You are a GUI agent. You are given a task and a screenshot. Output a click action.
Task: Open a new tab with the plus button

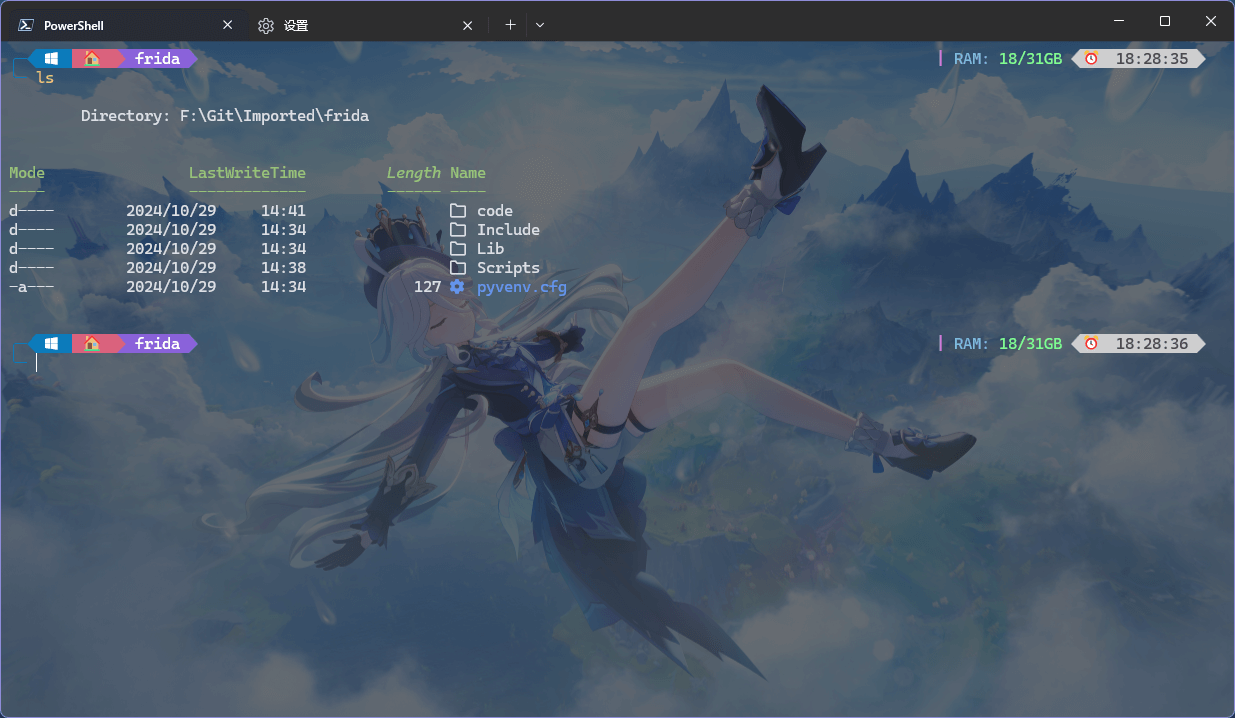[510, 25]
